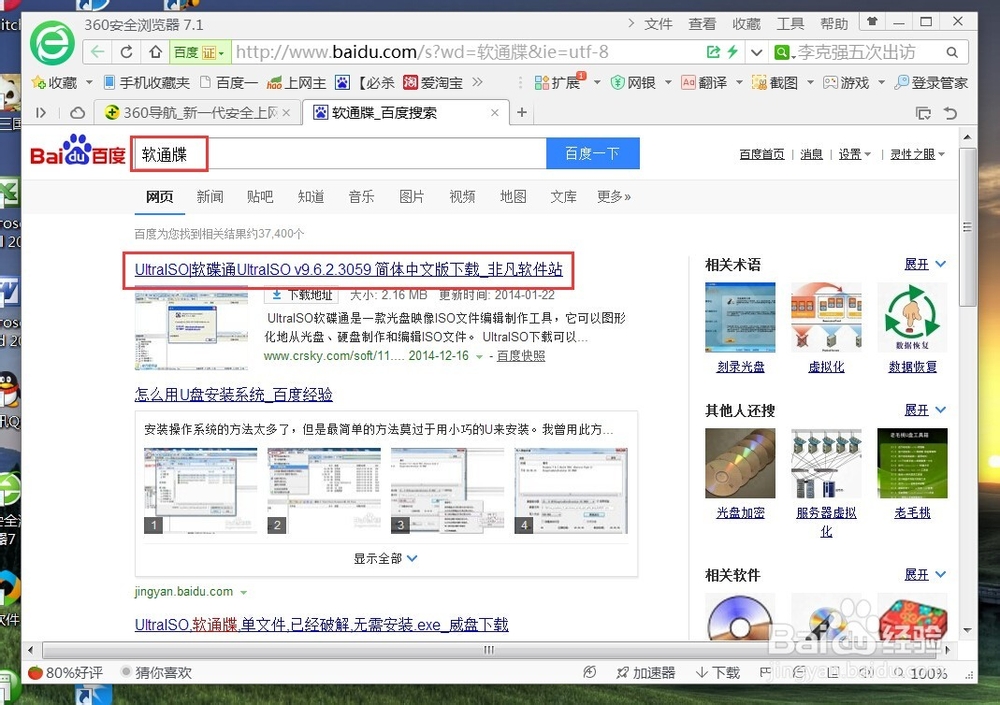Click tutorial thumbnail numbered 3
The height and width of the screenshot is (705, 1000).
click(447, 490)
